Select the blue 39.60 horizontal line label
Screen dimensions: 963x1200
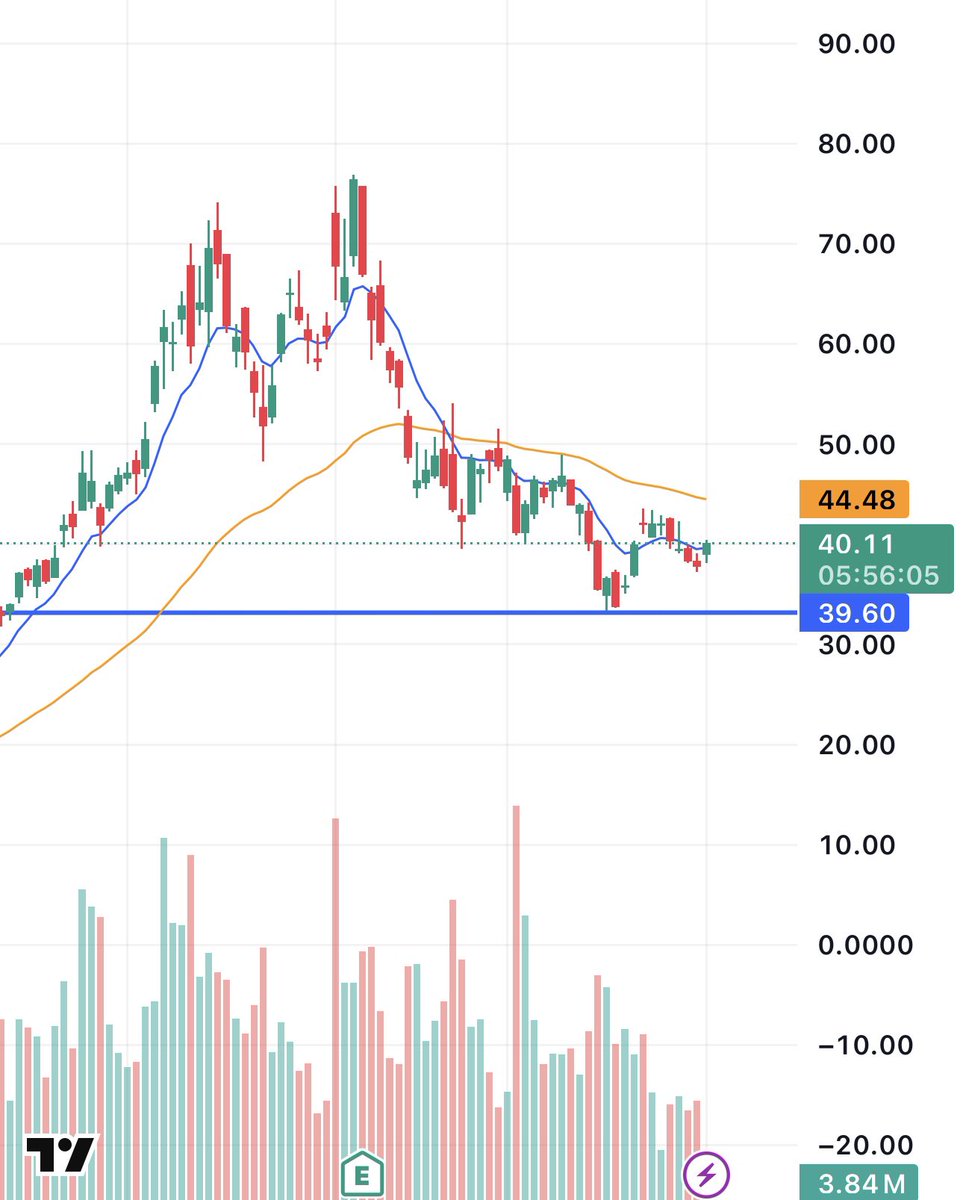[x=855, y=612]
